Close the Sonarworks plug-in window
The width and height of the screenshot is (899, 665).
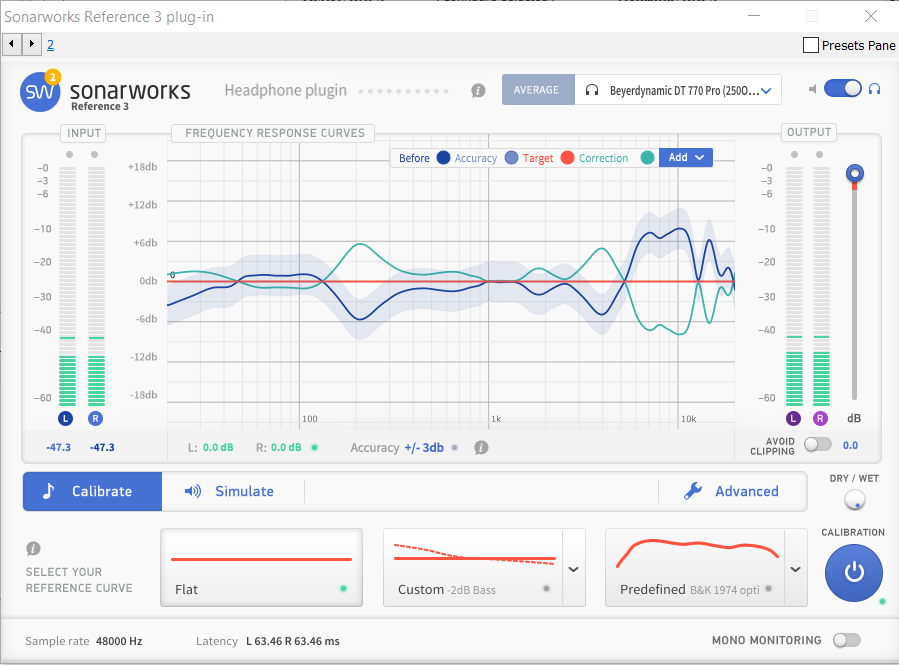pyautogui.click(x=870, y=16)
